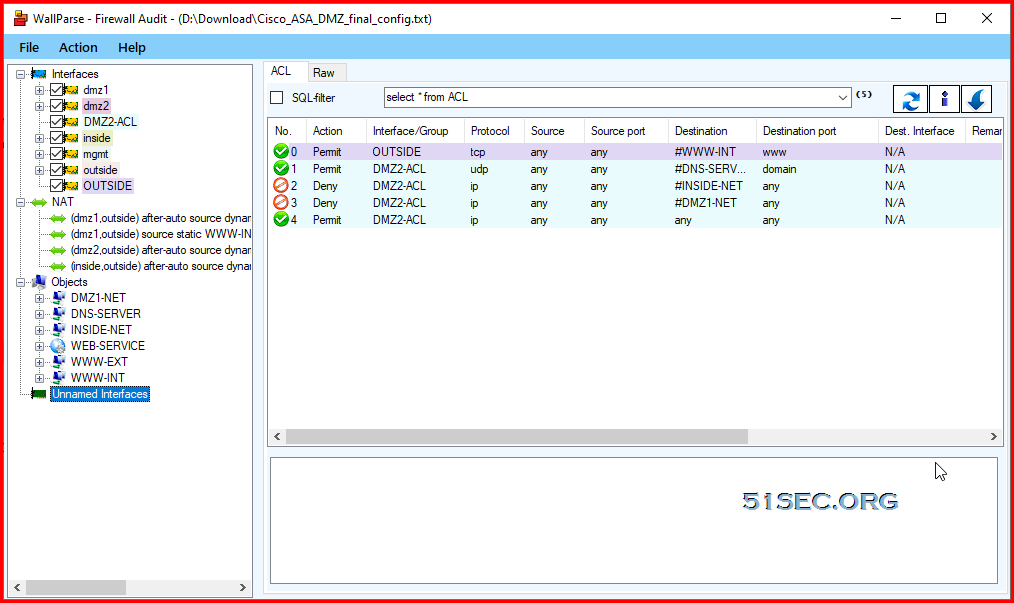Open the Action menu in the menu bar
This screenshot has width=1014, height=603.
pos(78,47)
